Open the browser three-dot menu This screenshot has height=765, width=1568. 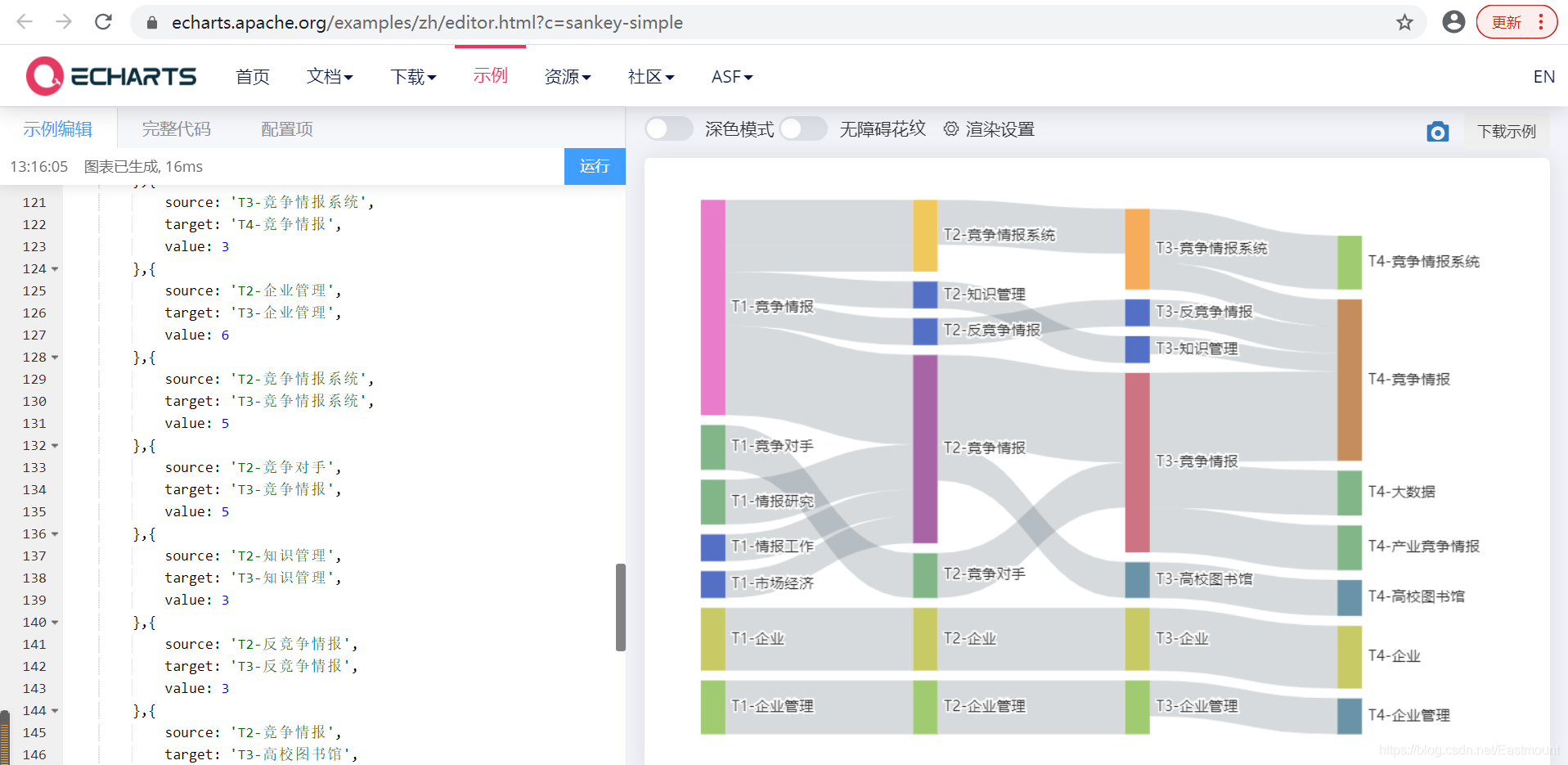pyautogui.click(x=1541, y=22)
